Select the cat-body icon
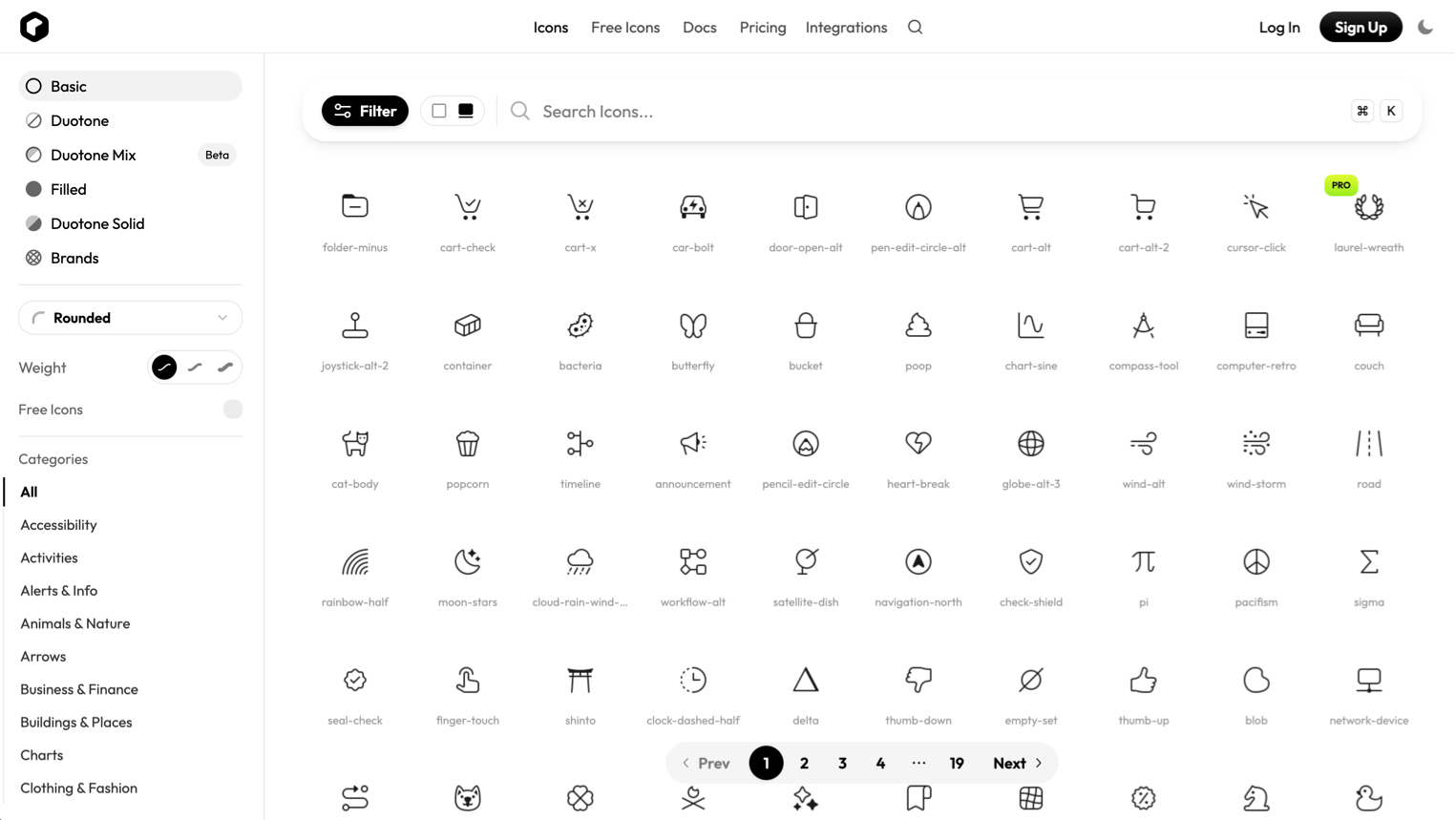Viewport: 1456px width, 820px height. click(355, 444)
